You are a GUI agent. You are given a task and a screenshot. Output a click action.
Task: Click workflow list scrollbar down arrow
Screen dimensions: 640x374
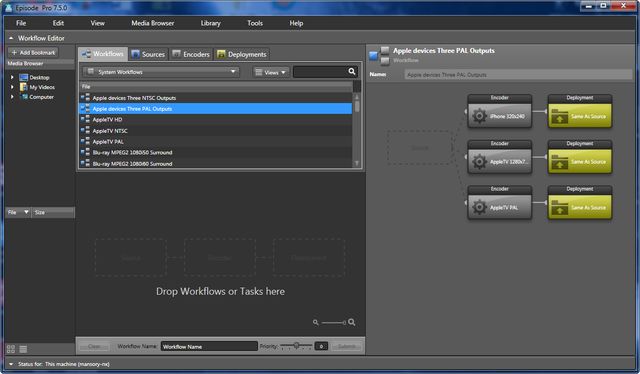coord(357,163)
